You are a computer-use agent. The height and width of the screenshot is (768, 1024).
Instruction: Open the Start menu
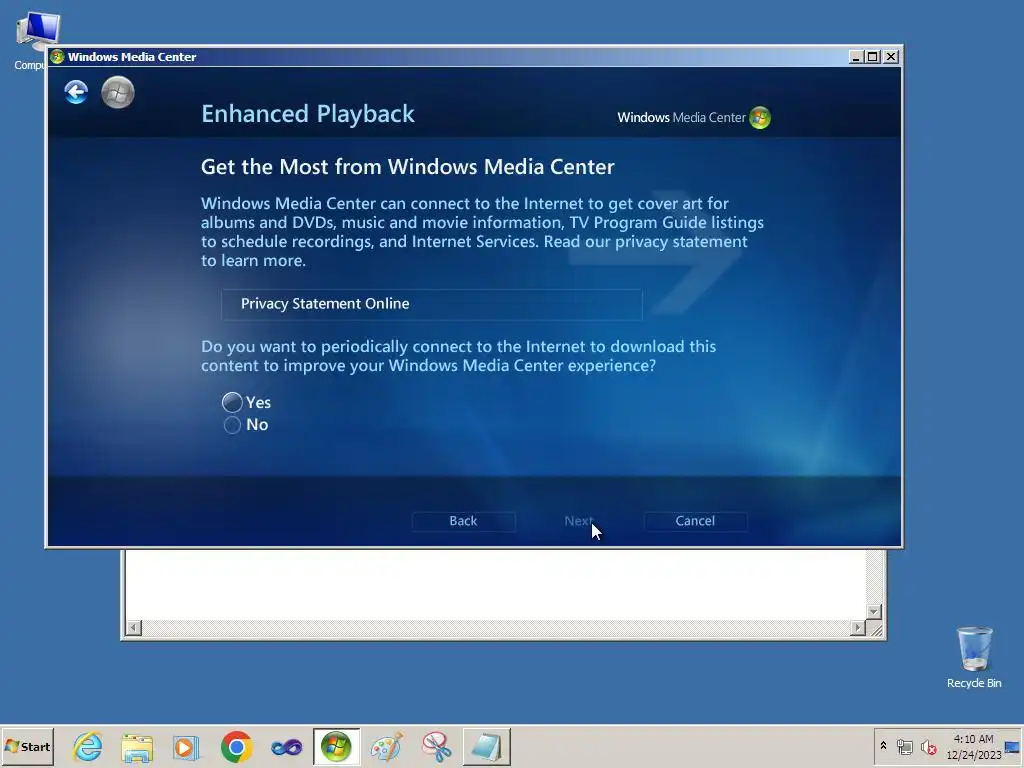tap(27, 746)
